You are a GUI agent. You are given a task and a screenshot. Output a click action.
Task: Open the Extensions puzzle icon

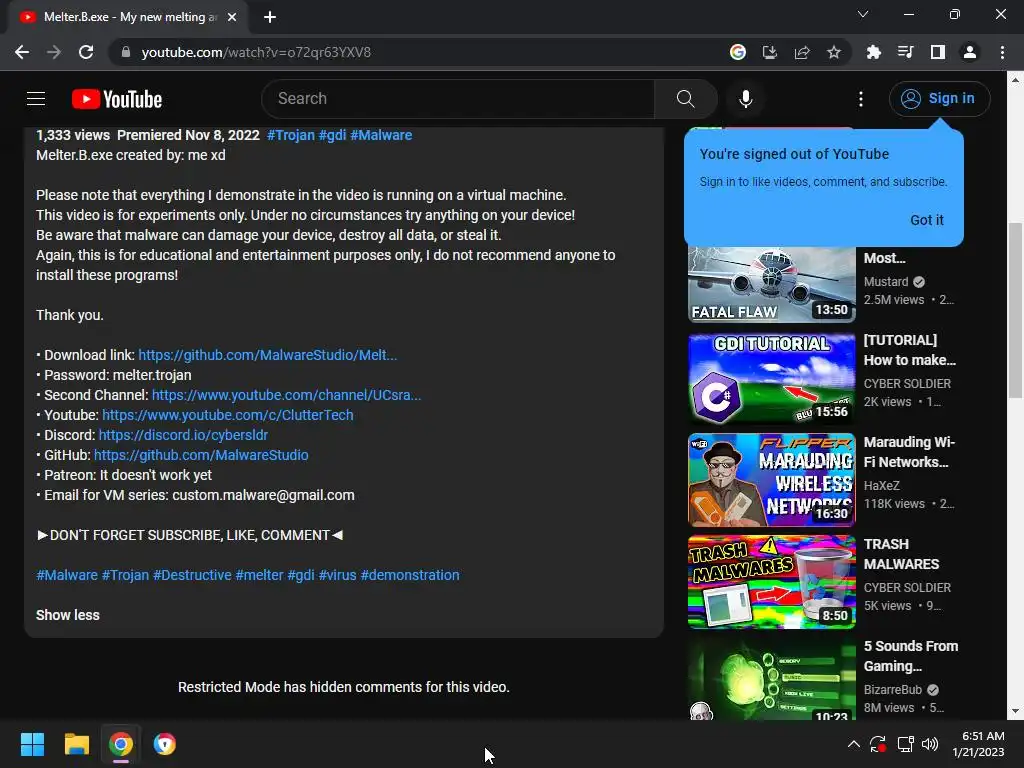874,52
